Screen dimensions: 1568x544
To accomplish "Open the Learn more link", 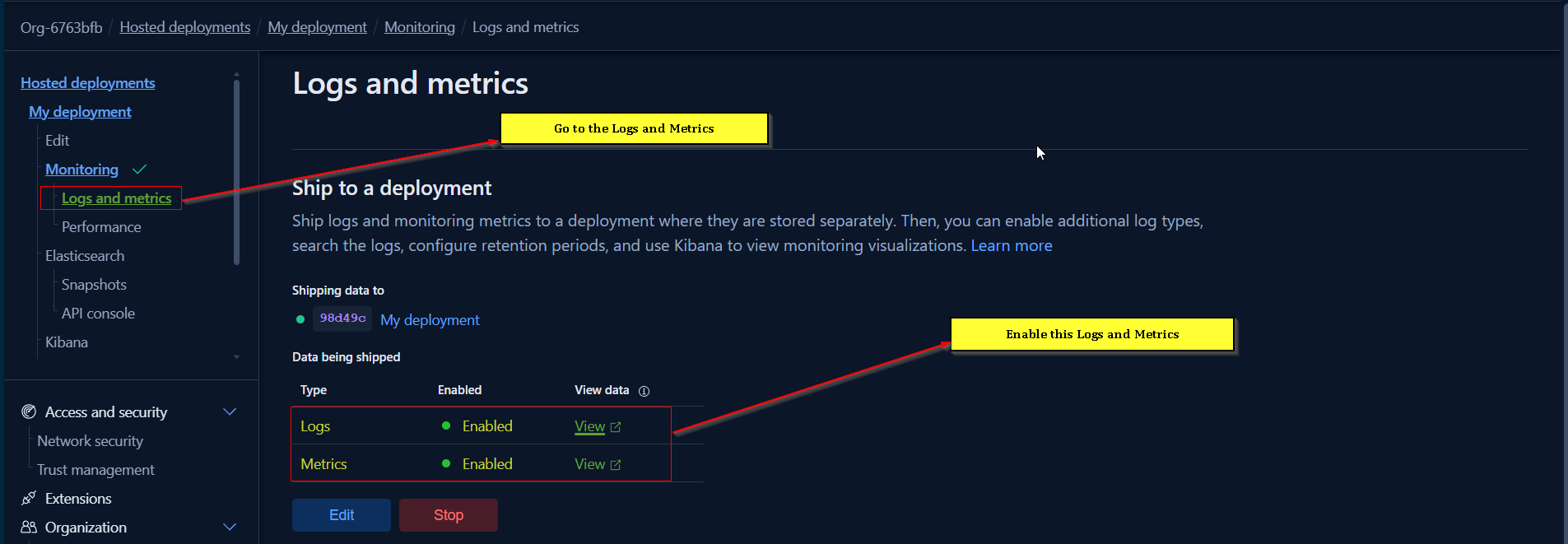I will (1011, 246).
